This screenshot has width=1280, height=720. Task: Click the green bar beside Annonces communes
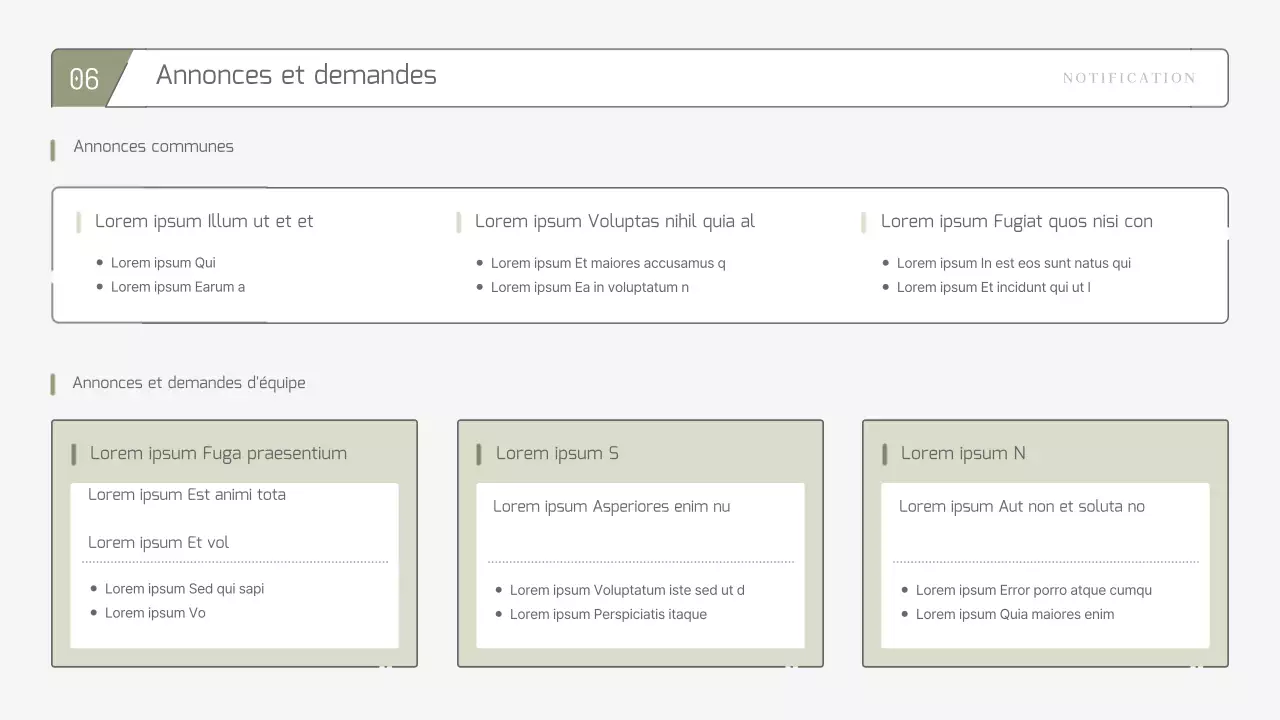coord(54,148)
